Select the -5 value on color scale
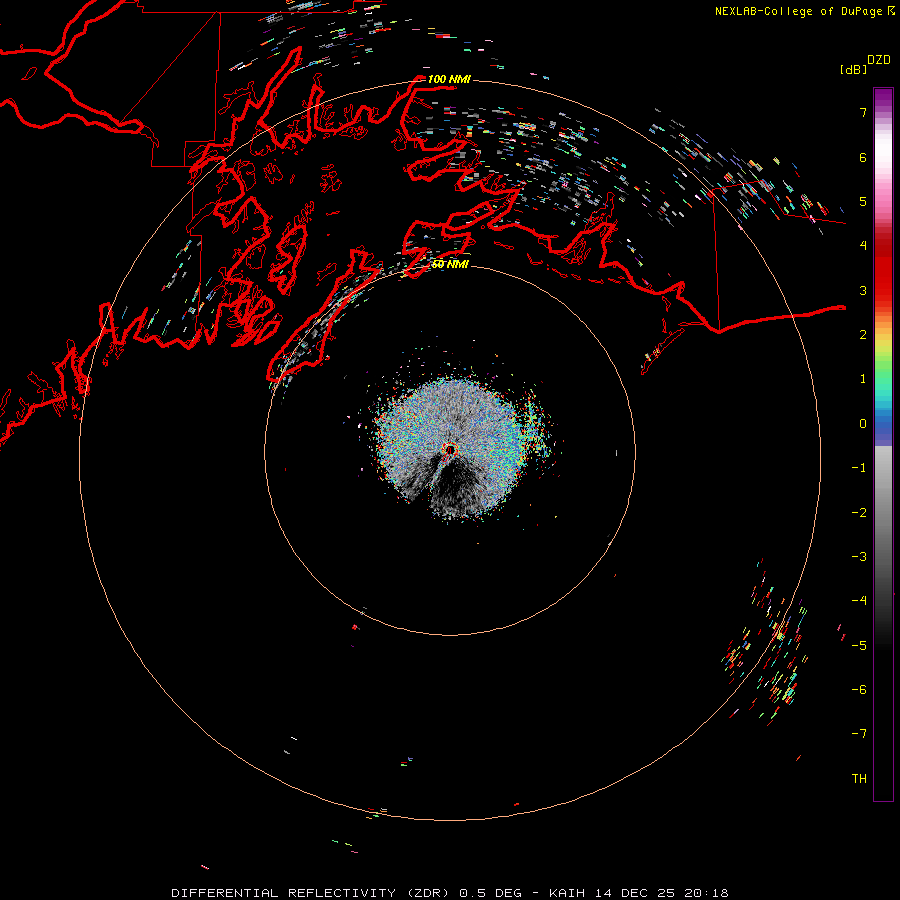 [x=859, y=646]
